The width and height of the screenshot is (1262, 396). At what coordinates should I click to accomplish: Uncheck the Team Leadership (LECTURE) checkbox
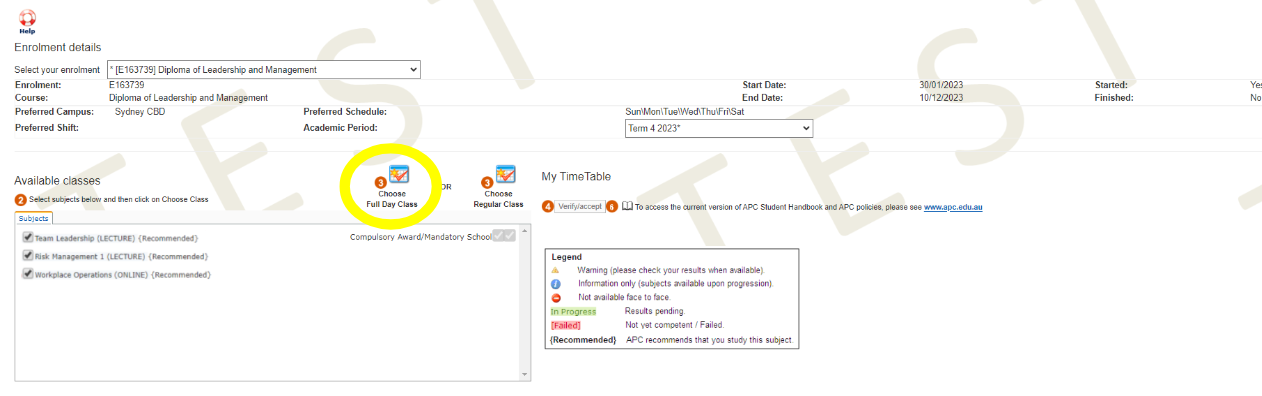[x=28, y=238]
